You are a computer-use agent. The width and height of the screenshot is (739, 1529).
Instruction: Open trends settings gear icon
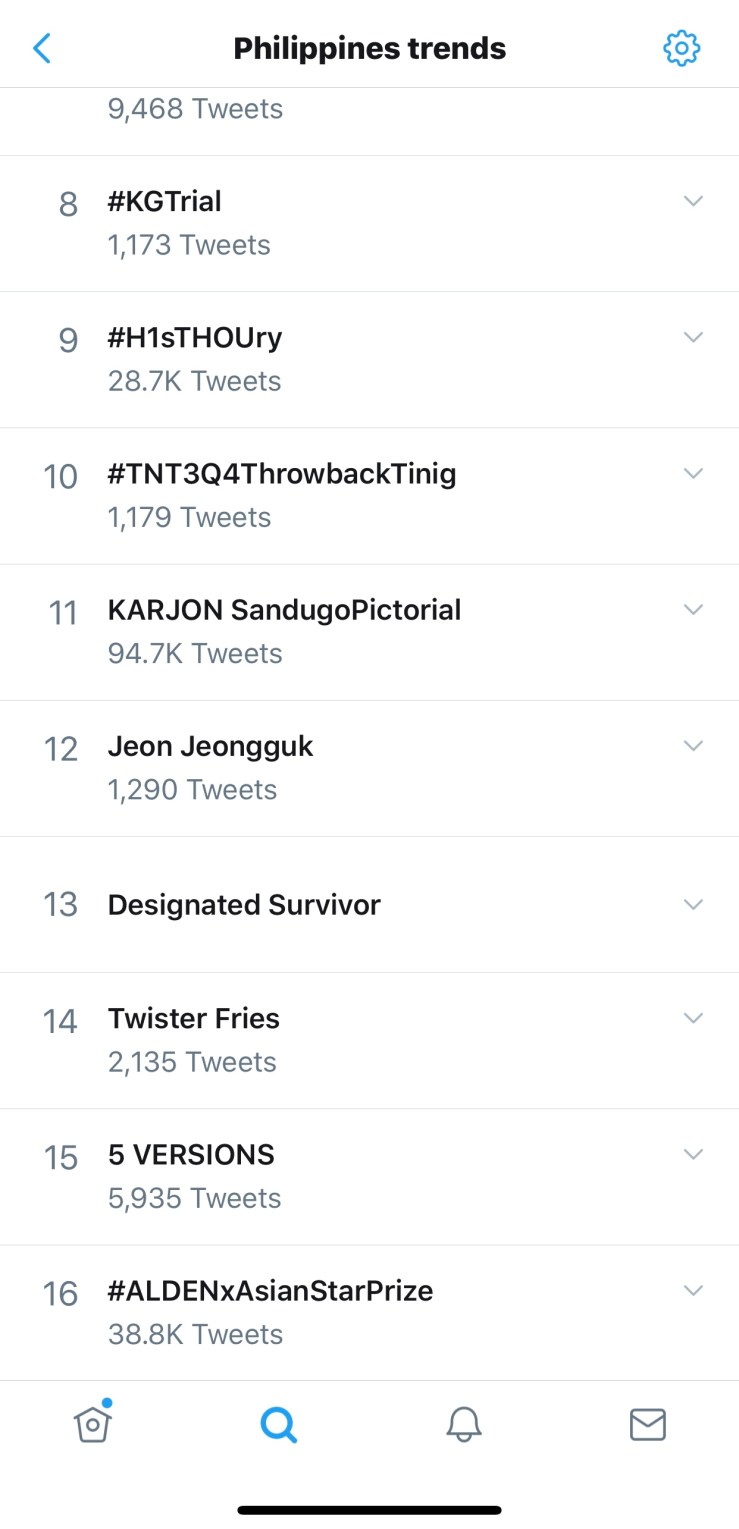[x=682, y=48]
